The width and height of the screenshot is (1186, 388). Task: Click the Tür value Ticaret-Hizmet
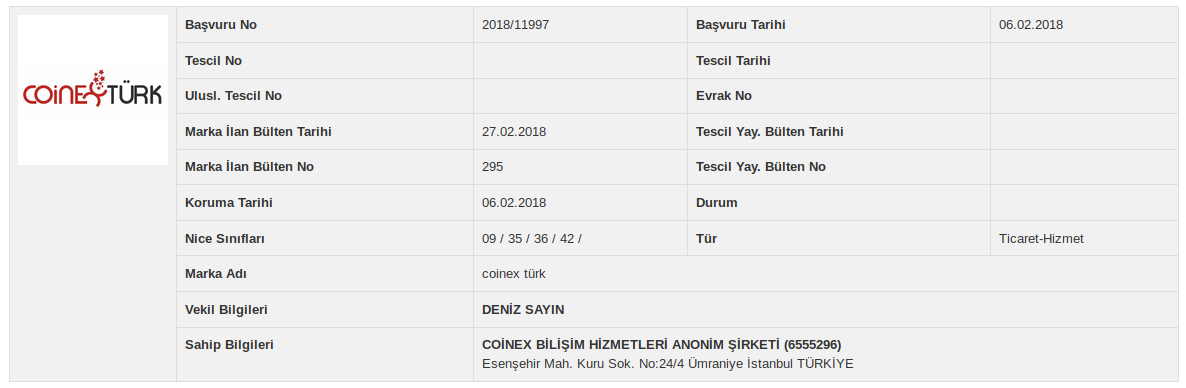point(1042,238)
